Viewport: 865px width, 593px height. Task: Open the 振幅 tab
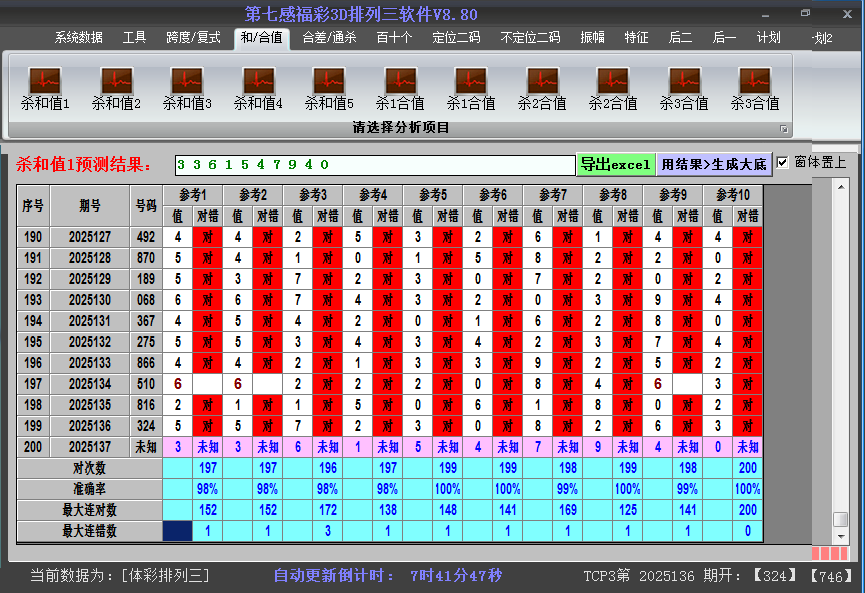point(592,38)
